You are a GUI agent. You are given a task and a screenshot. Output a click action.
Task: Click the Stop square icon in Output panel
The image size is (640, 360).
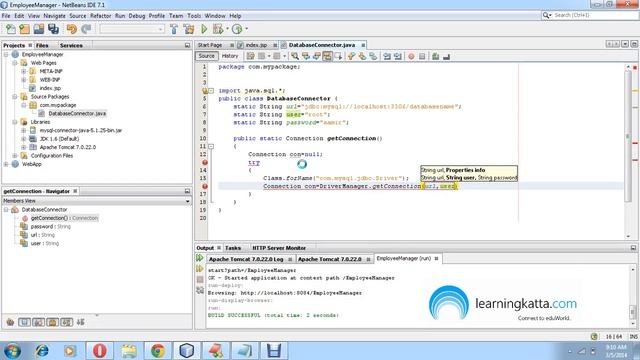point(200,280)
